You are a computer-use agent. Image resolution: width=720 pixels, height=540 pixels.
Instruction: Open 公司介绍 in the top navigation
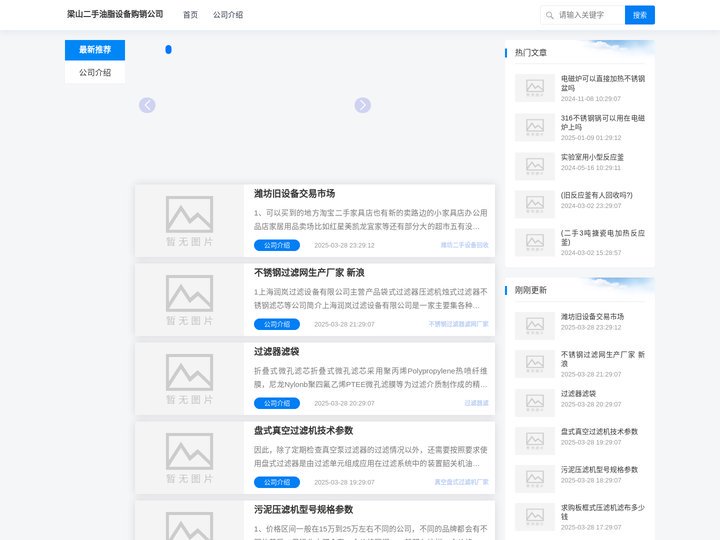coord(228,15)
